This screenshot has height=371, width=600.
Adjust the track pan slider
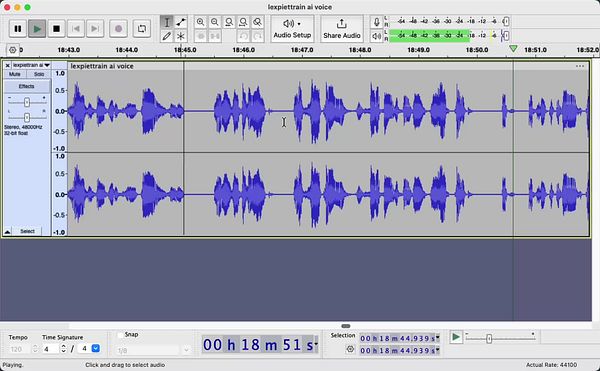27,117
